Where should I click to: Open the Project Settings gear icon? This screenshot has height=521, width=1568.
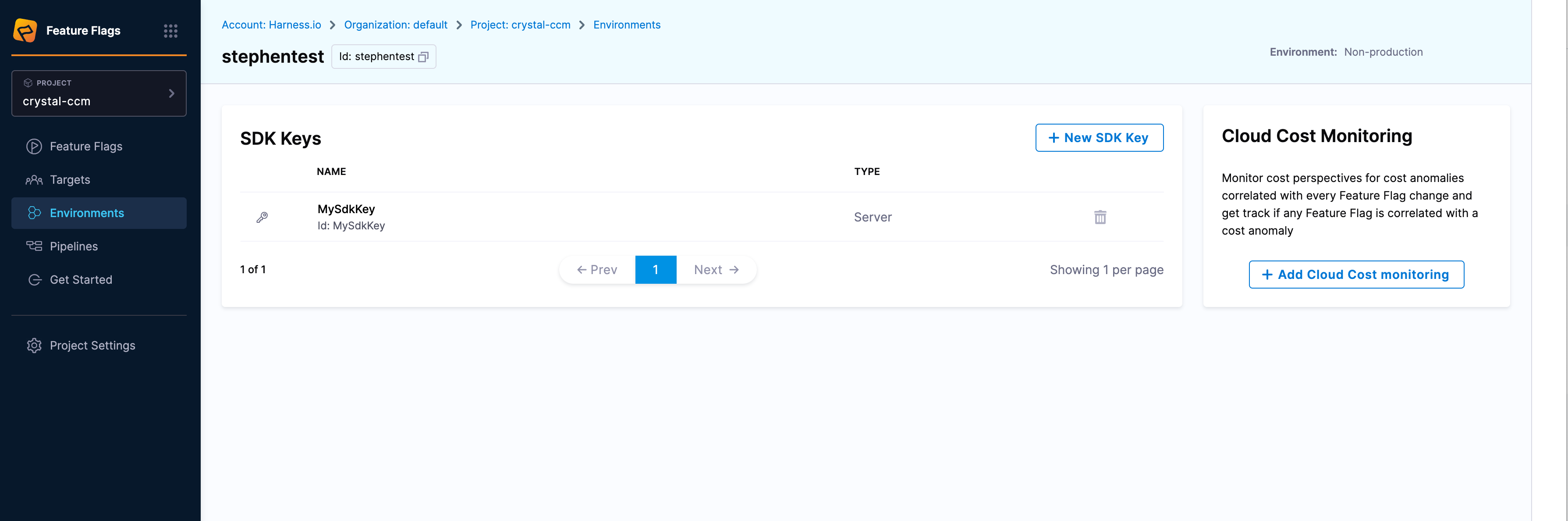tap(33, 345)
